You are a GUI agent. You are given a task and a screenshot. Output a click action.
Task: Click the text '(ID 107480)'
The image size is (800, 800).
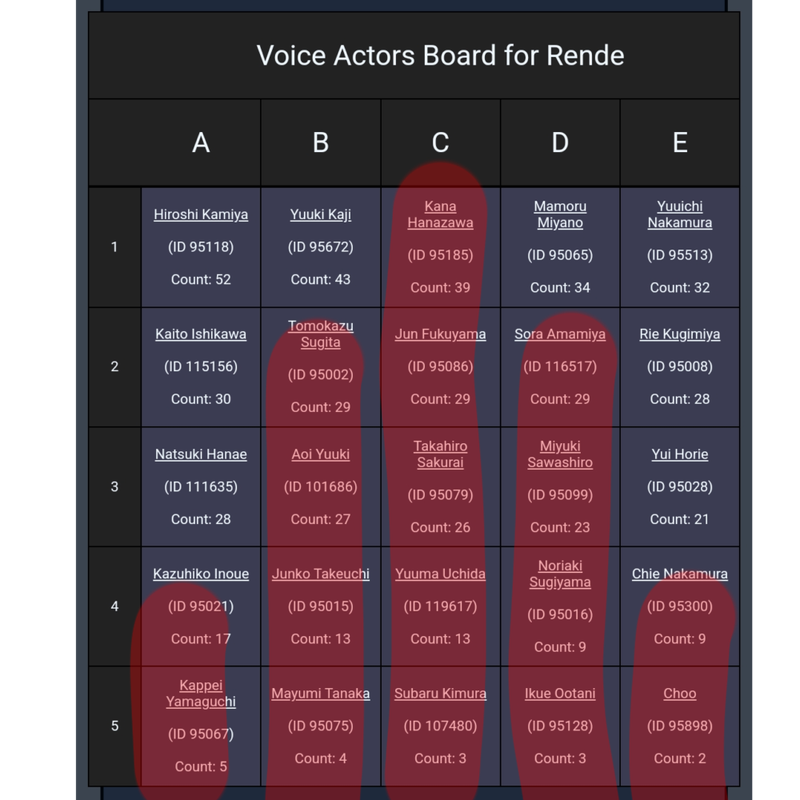click(440, 726)
